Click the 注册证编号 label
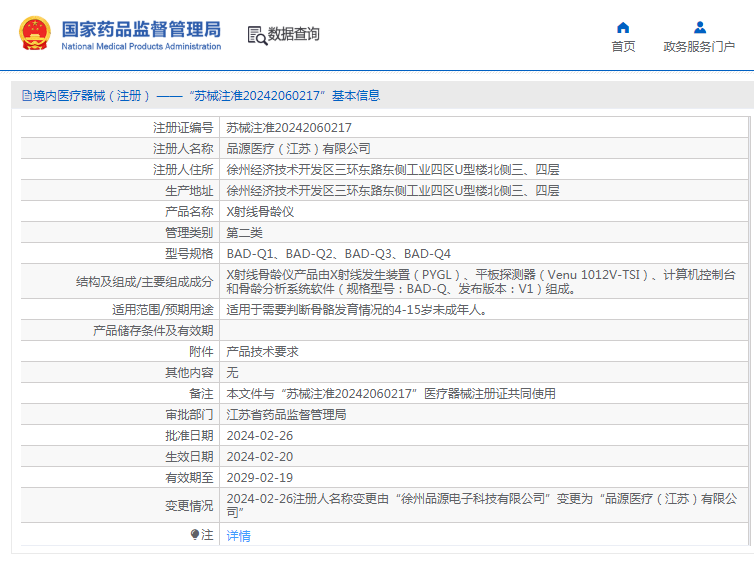This screenshot has height=567, width=754. pyautogui.click(x=183, y=127)
